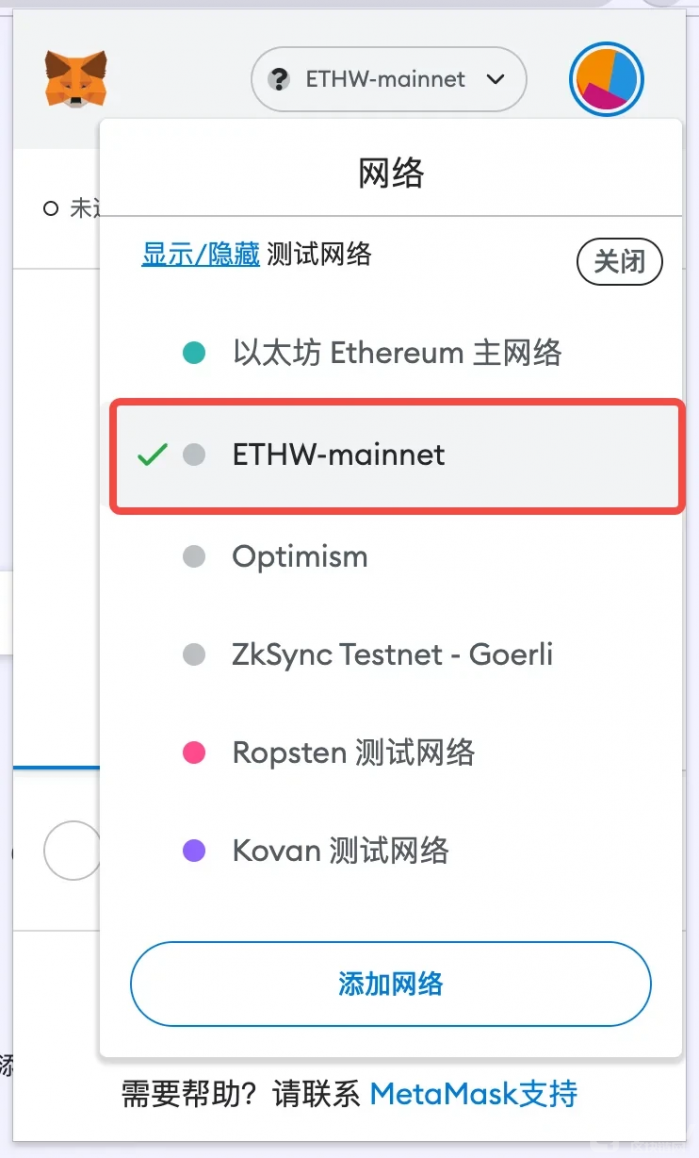This screenshot has width=699, height=1158.
Task: Click the dropdown chevron arrow in header
Action: click(496, 79)
